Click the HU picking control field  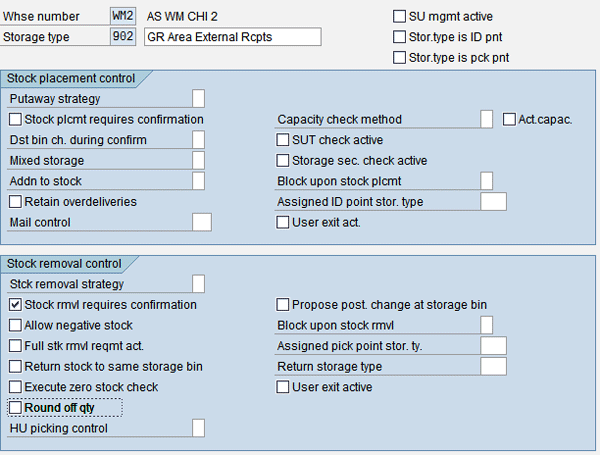198,428
